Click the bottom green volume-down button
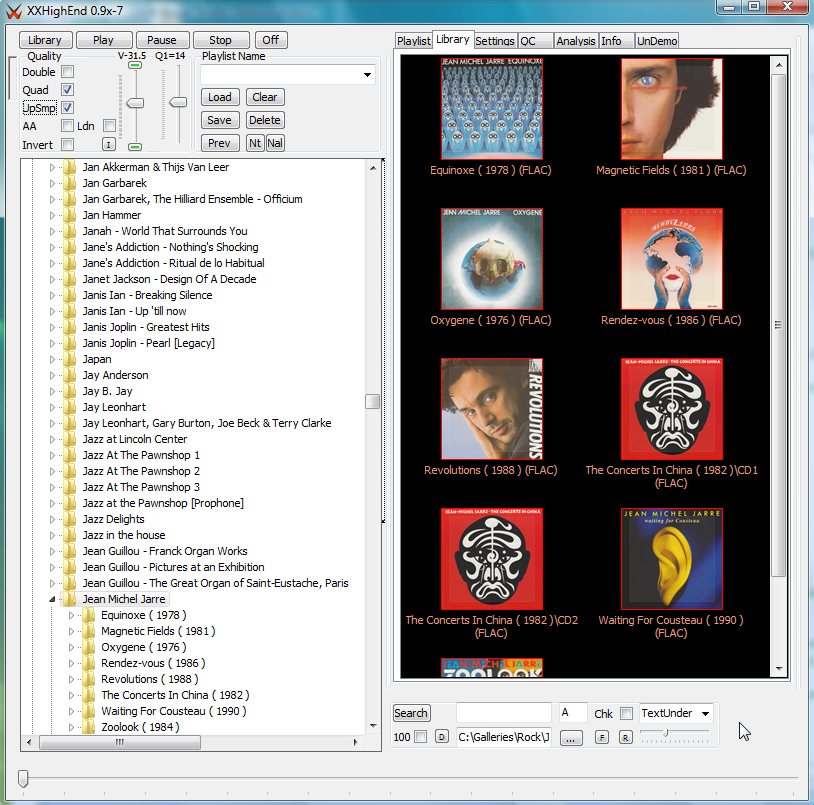Viewport: 814px width, 805px height. tap(134, 147)
